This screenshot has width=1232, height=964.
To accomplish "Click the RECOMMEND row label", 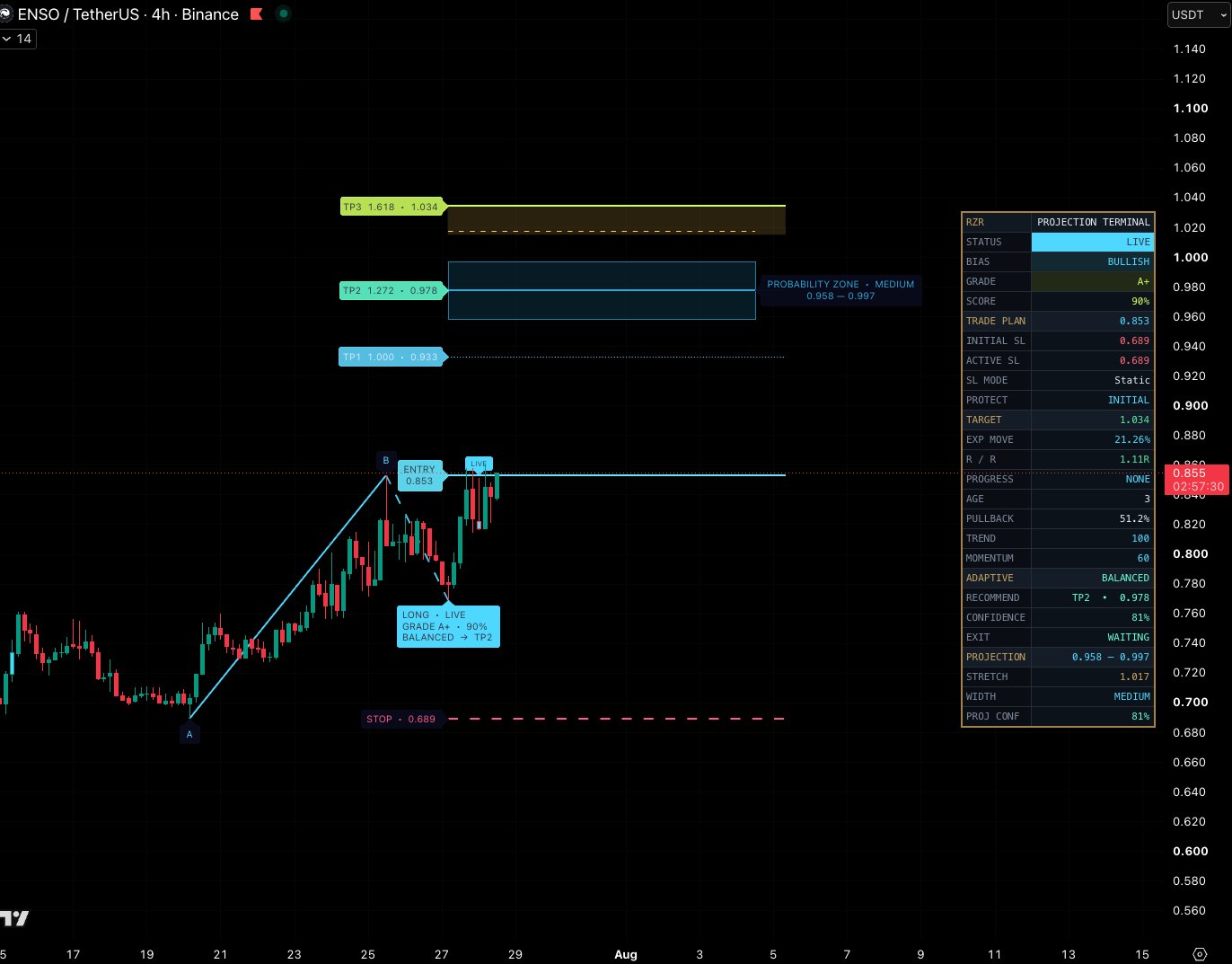I will (992, 597).
